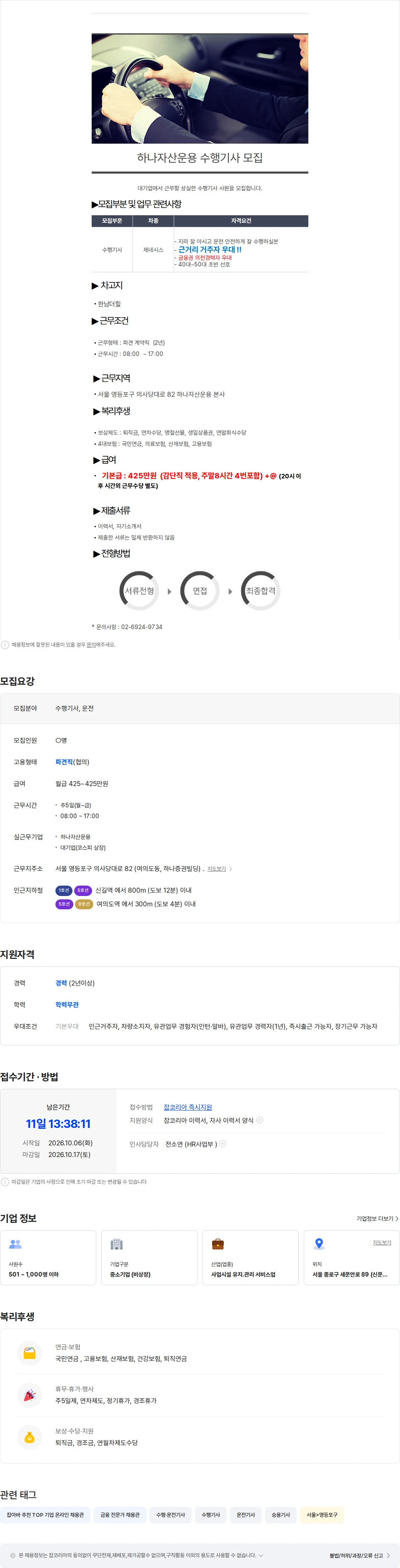This screenshot has width=400, height=1568.
Task: Expand plus icon next to 자사 이력서 양식
Action: coord(260,1120)
